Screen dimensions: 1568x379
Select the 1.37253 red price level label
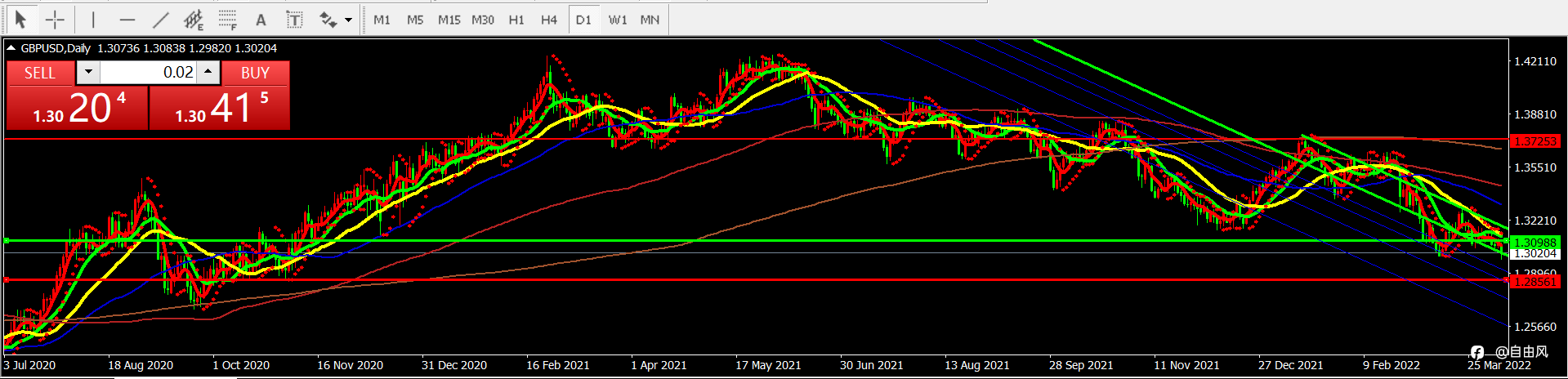[x=1535, y=141]
